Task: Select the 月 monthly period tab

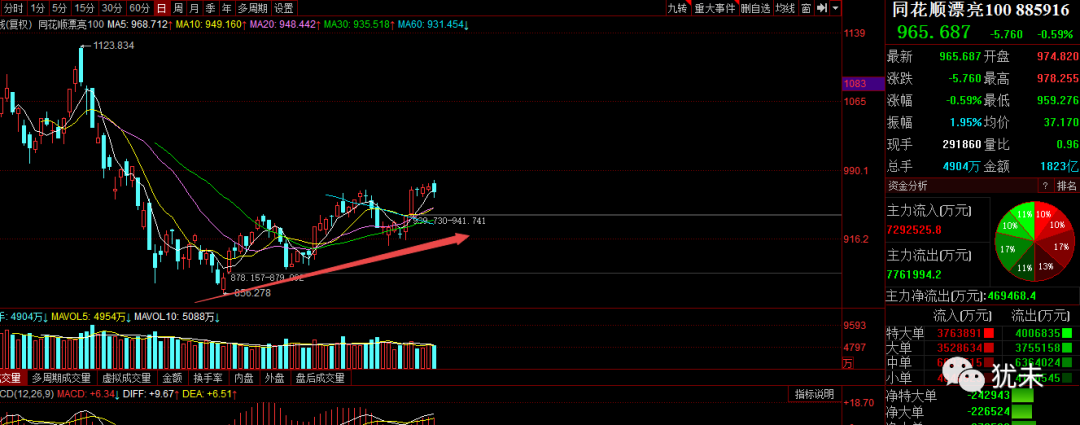Action: 194,8
